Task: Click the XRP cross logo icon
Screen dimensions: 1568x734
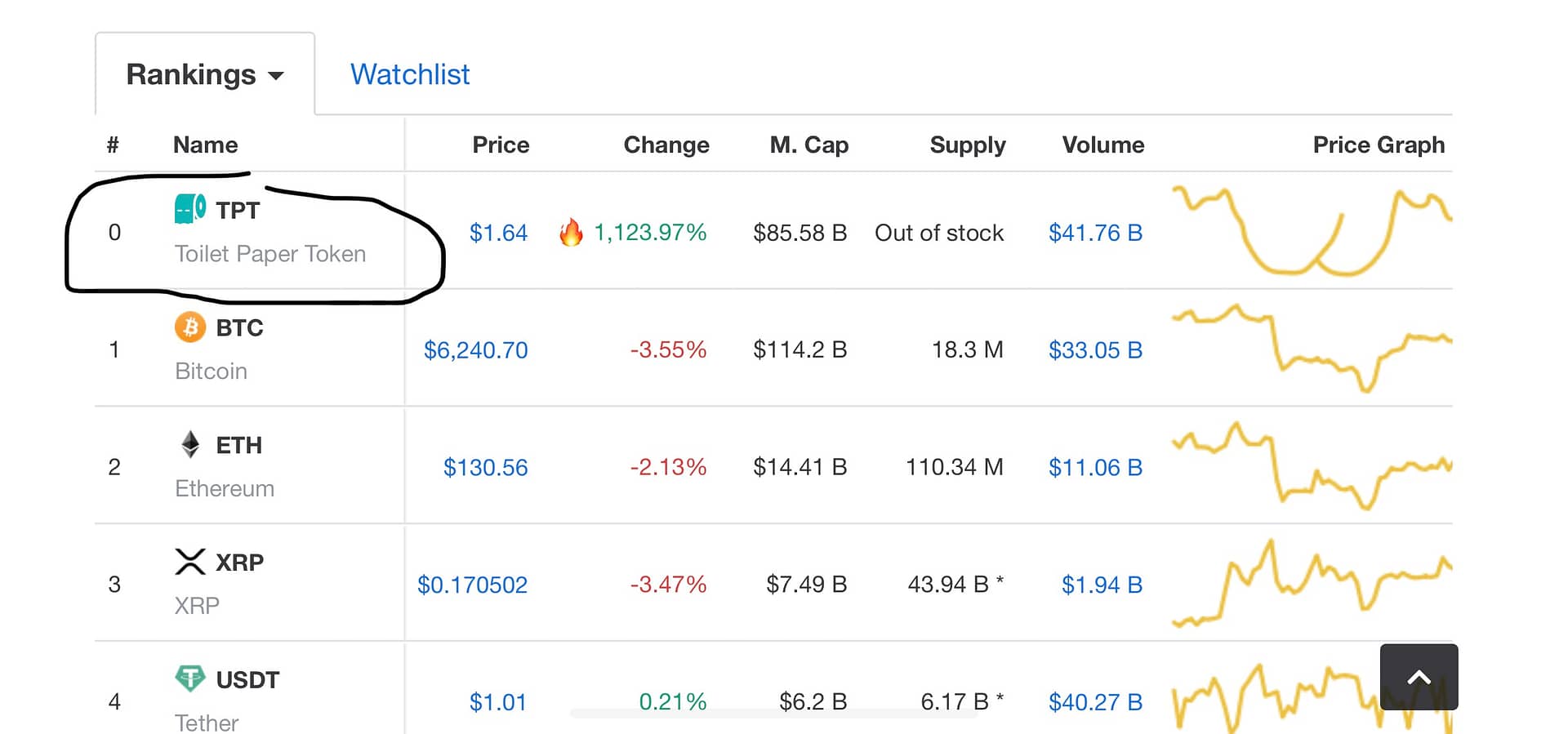Action: pyautogui.click(x=190, y=562)
